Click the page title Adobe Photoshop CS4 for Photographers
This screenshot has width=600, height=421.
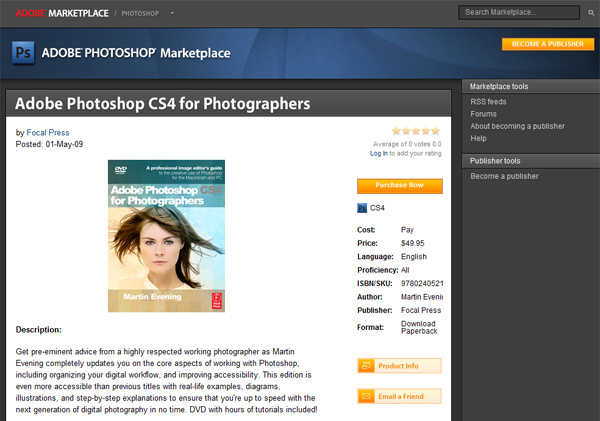[163, 104]
